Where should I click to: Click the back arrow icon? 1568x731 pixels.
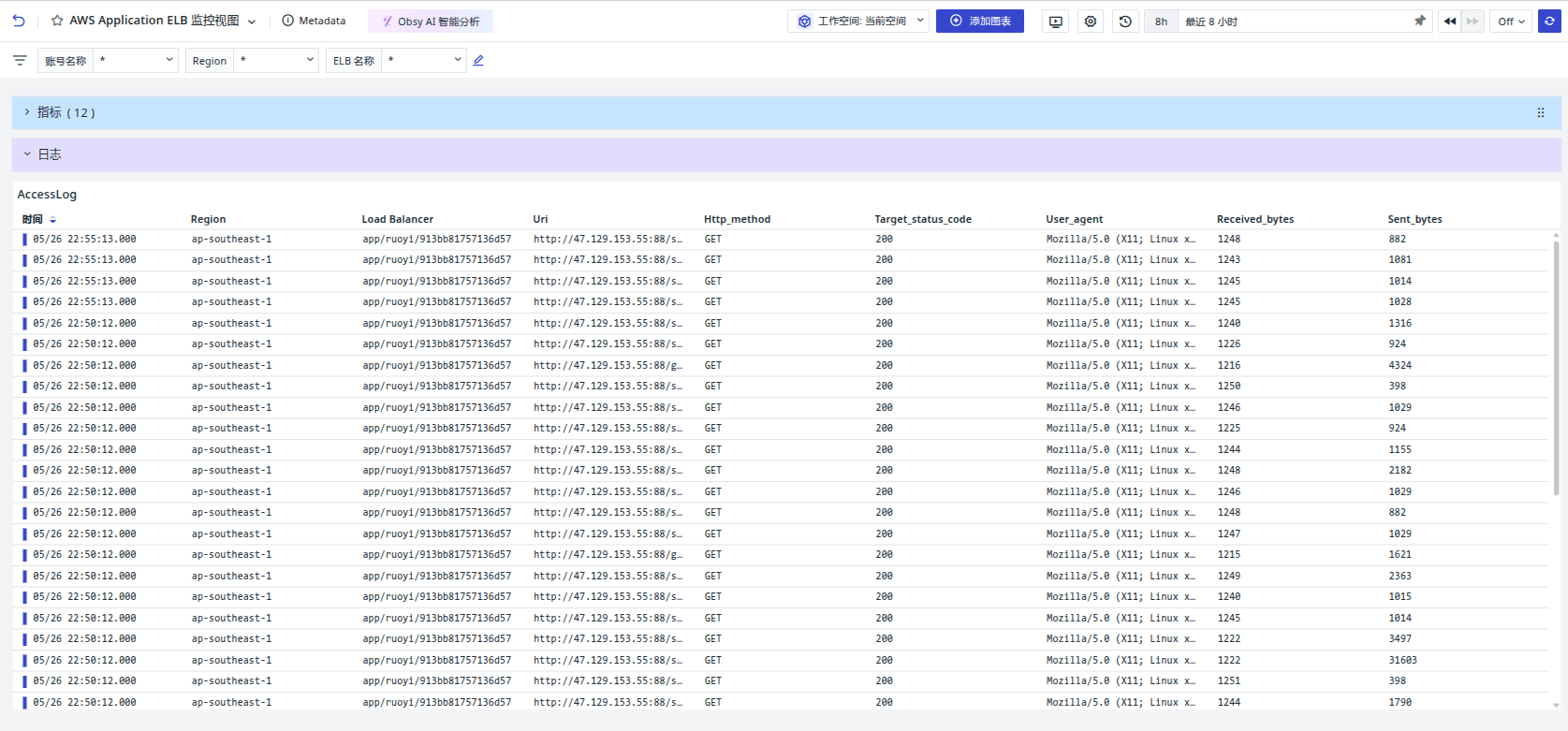click(x=19, y=21)
